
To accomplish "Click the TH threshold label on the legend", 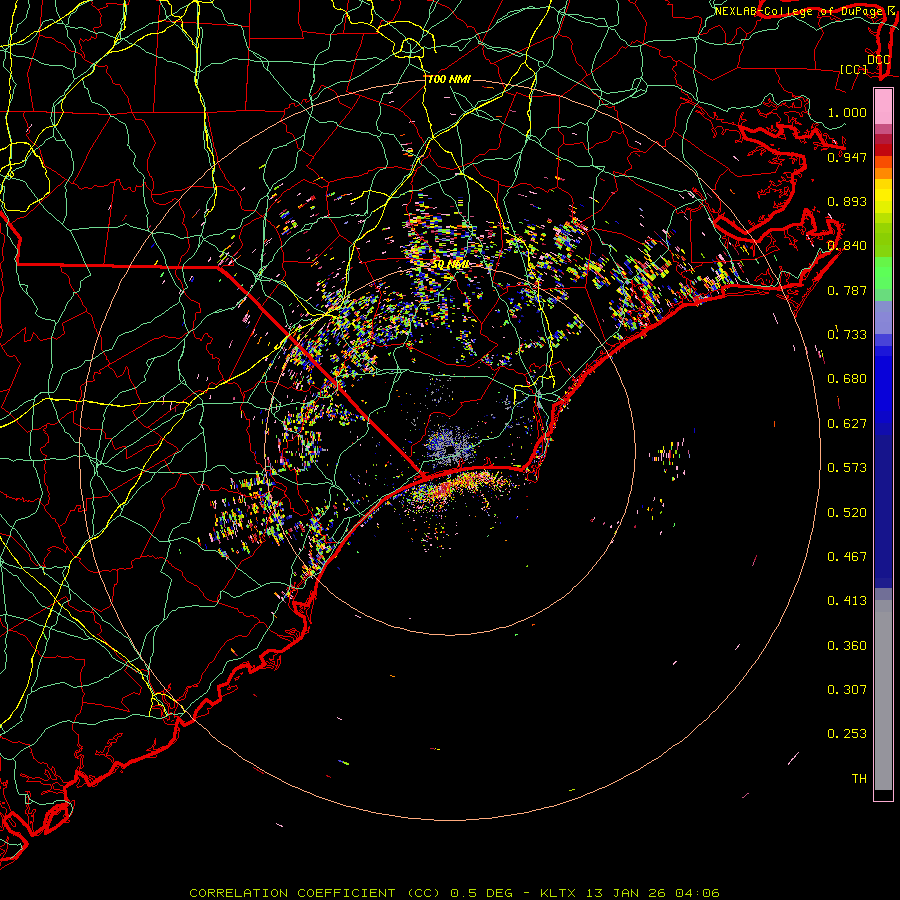I will [859, 779].
